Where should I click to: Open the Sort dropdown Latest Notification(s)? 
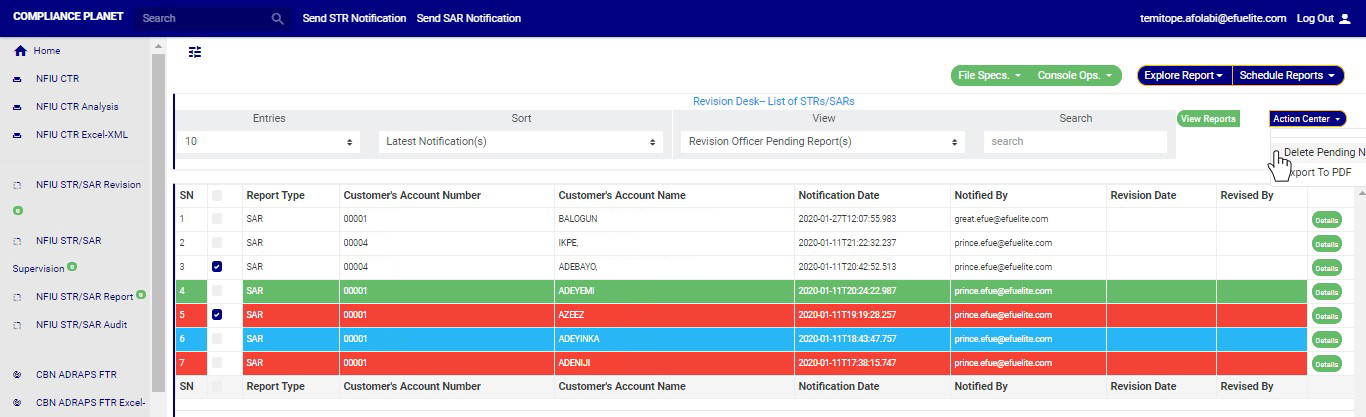521,142
